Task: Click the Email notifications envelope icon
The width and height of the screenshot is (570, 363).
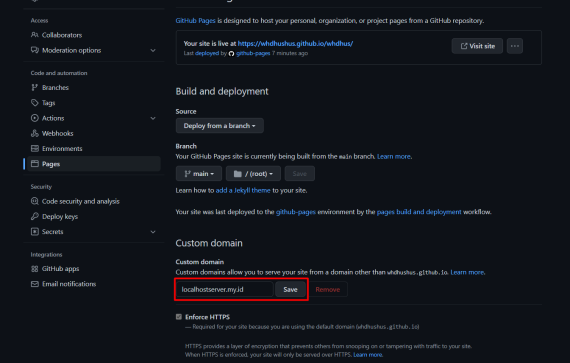Action: [35, 284]
